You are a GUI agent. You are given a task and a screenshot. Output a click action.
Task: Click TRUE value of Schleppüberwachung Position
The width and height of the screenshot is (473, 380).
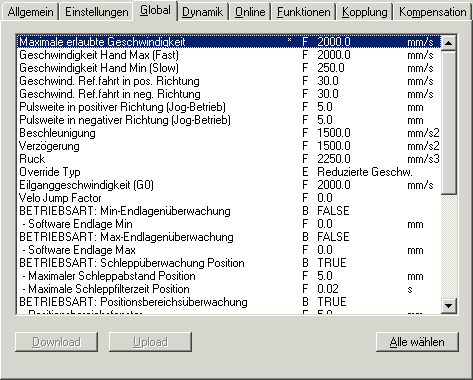pyautogui.click(x=332, y=263)
